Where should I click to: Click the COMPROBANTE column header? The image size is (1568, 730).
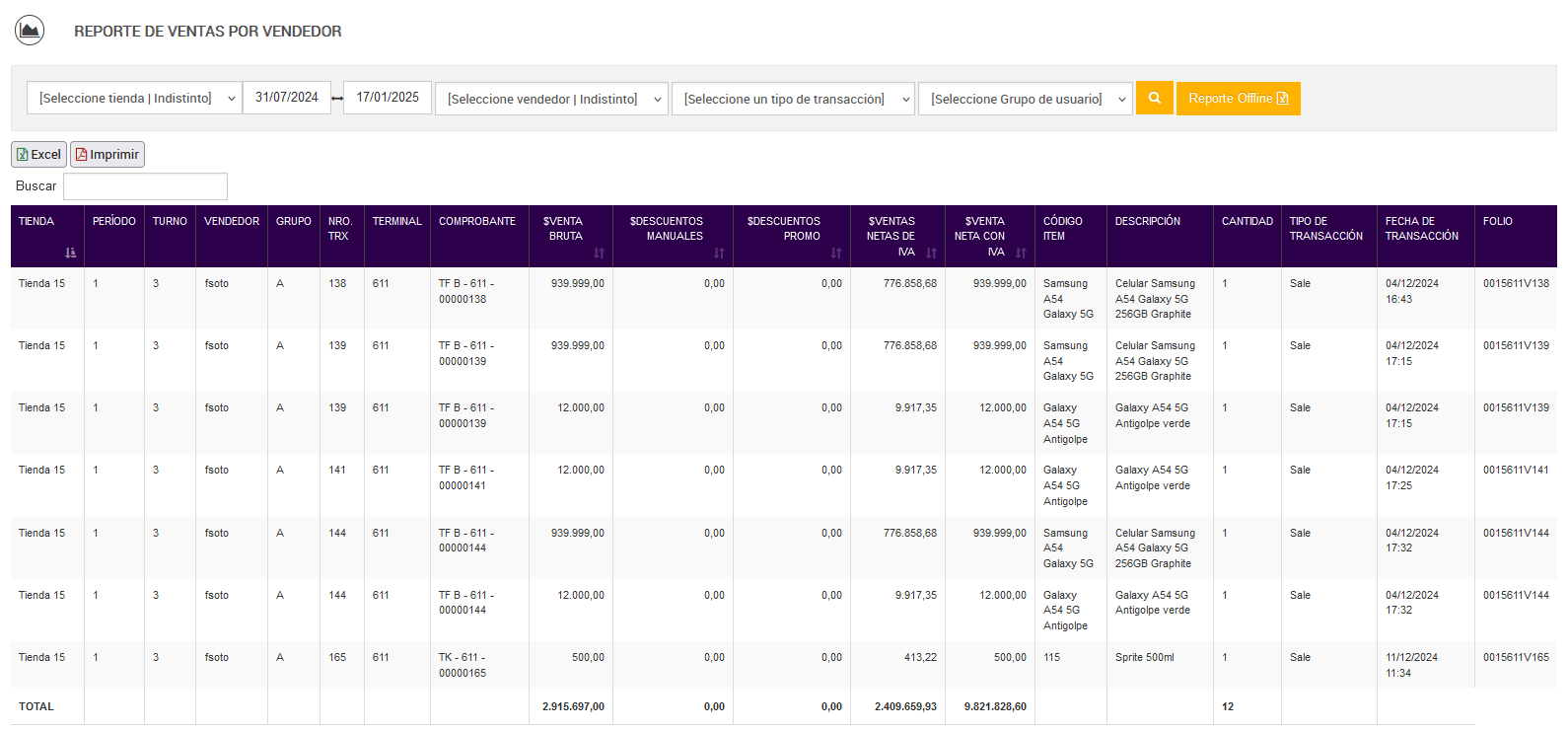(x=479, y=236)
